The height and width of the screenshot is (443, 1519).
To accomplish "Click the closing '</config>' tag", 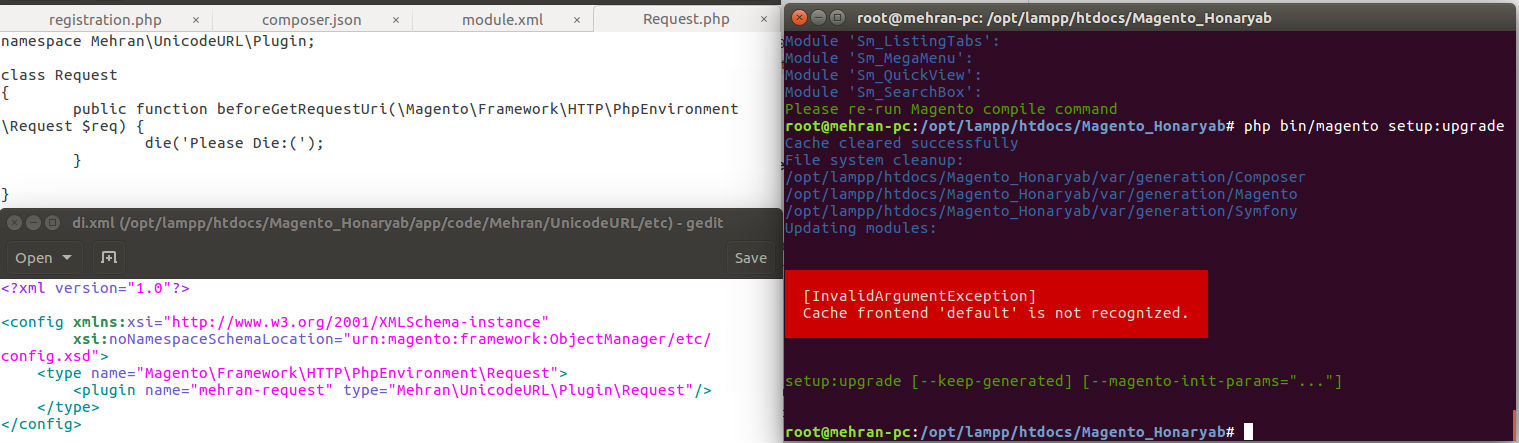I will pos(41,424).
